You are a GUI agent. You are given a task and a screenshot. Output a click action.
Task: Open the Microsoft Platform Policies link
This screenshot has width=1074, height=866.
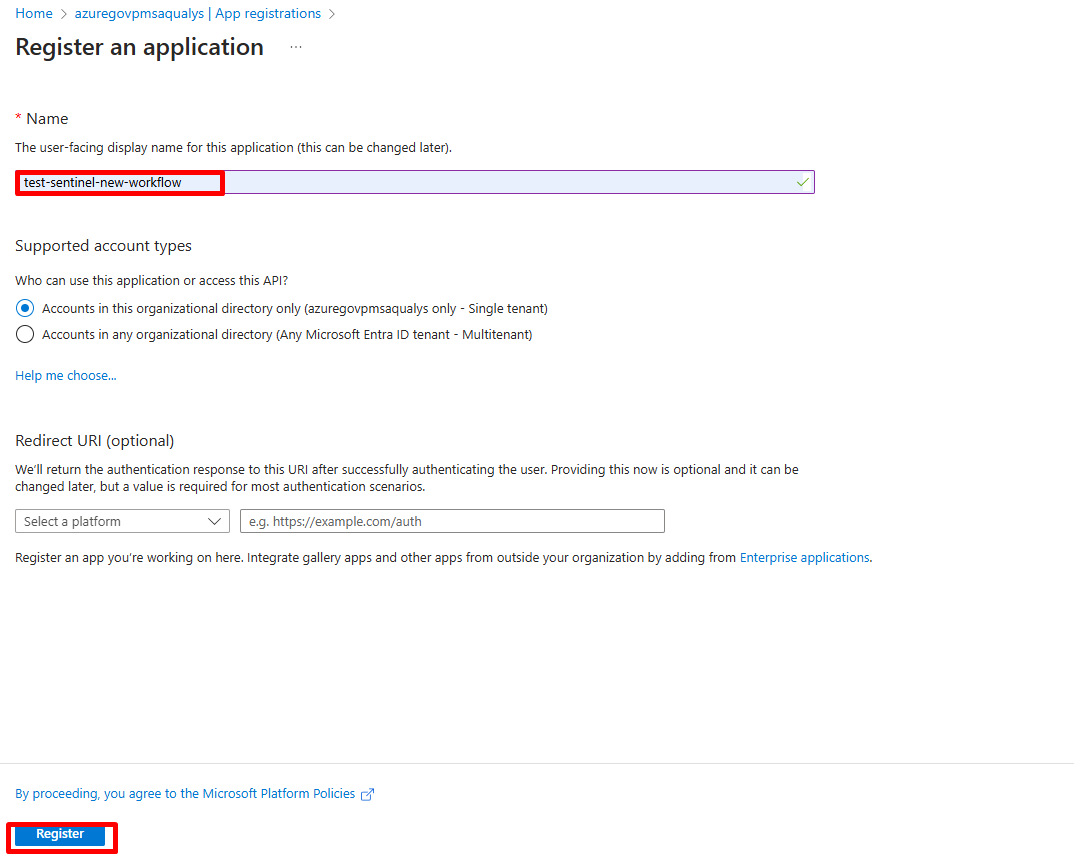[x=185, y=793]
